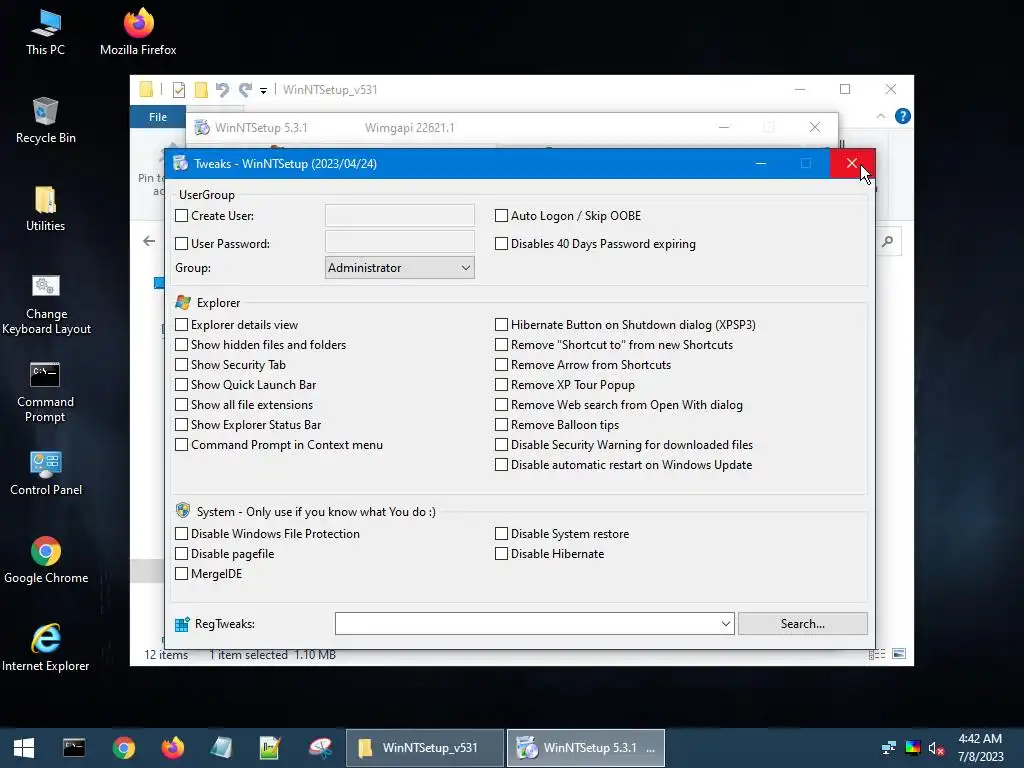Collapse the Explorer ribbon chevron
This screenshot has height=768, width=1024.
pyautogui.click(x=880, y=116)
